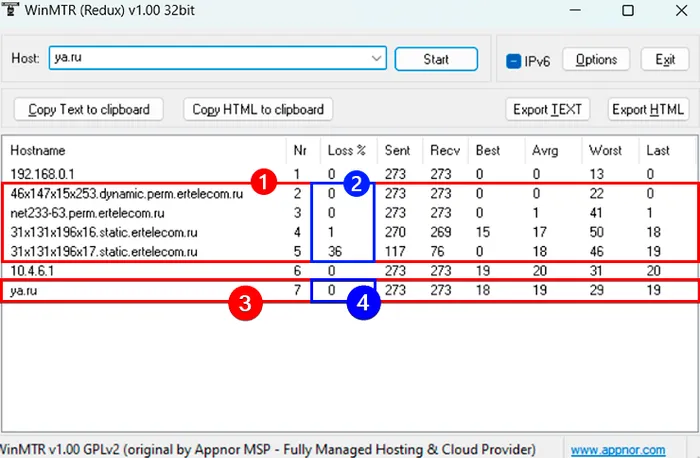Open the Options dialog
The height and width of the screenshot is (458, 700).
[596, 59]
